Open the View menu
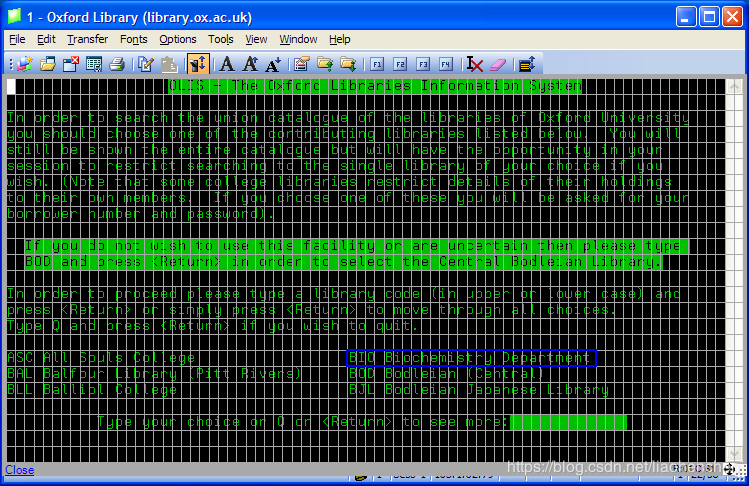The image size is (749, 486). pyautogui.click(x=256, y=39)
